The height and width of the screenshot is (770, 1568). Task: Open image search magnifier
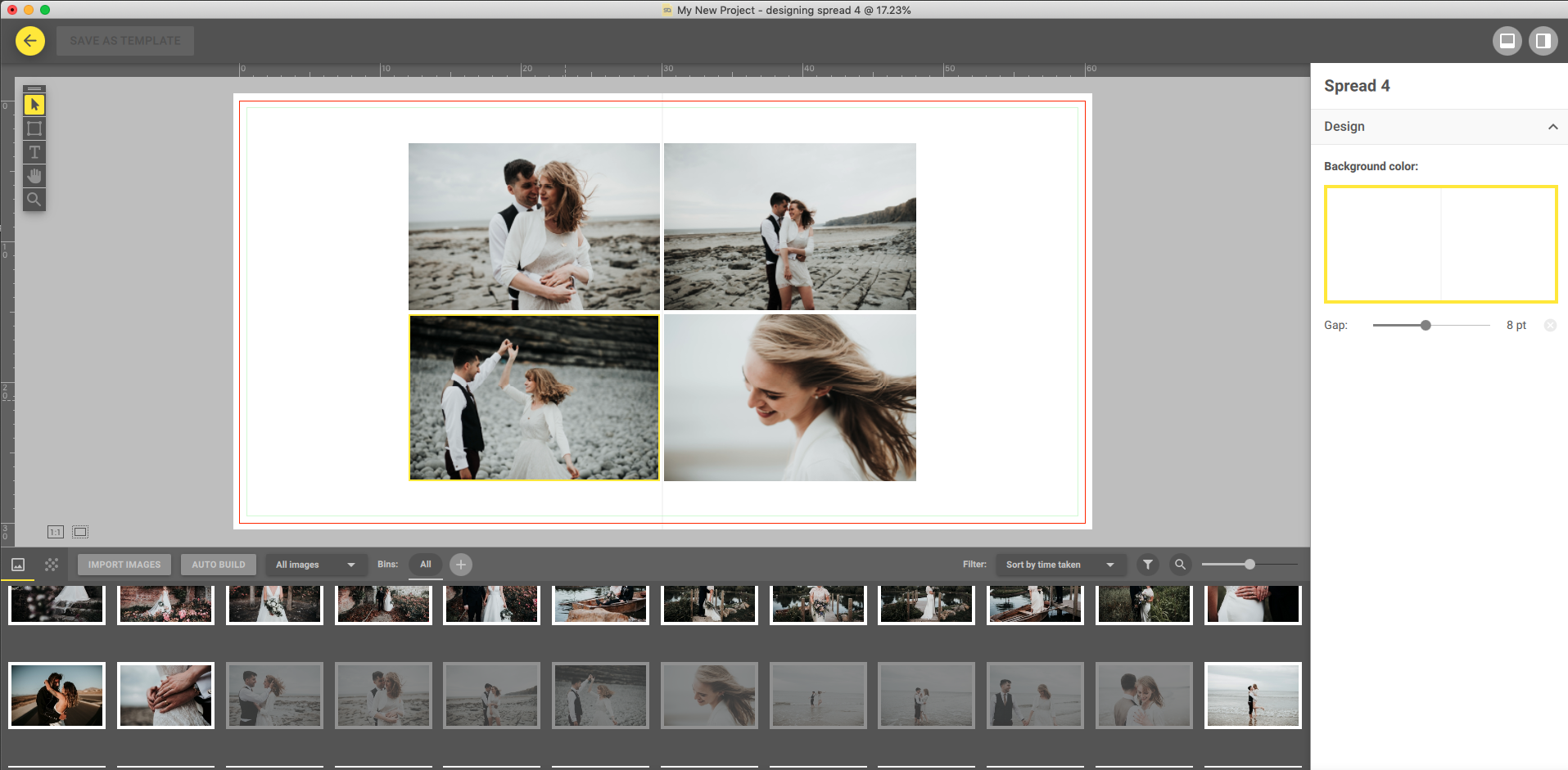[1180, 565]
